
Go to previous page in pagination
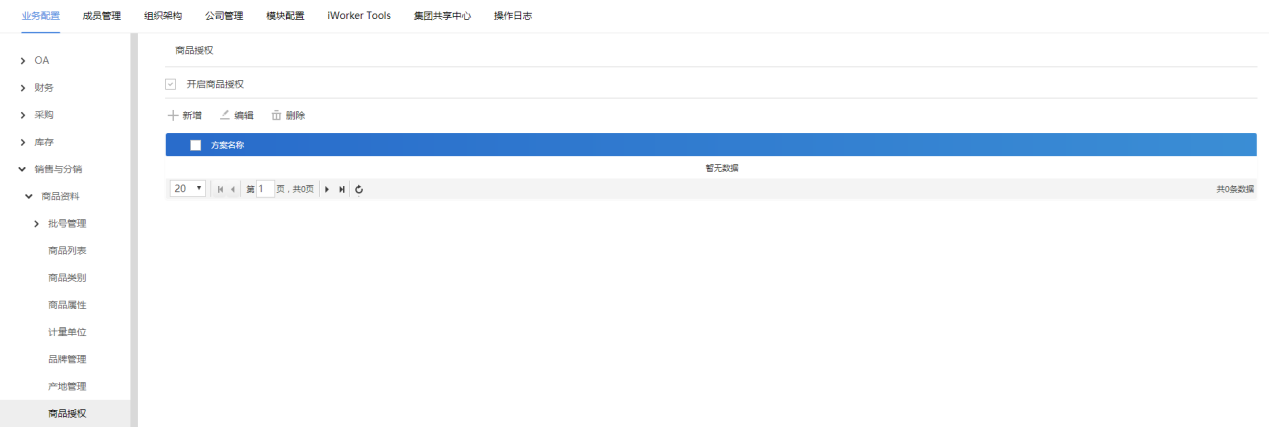tap(233, 189)
